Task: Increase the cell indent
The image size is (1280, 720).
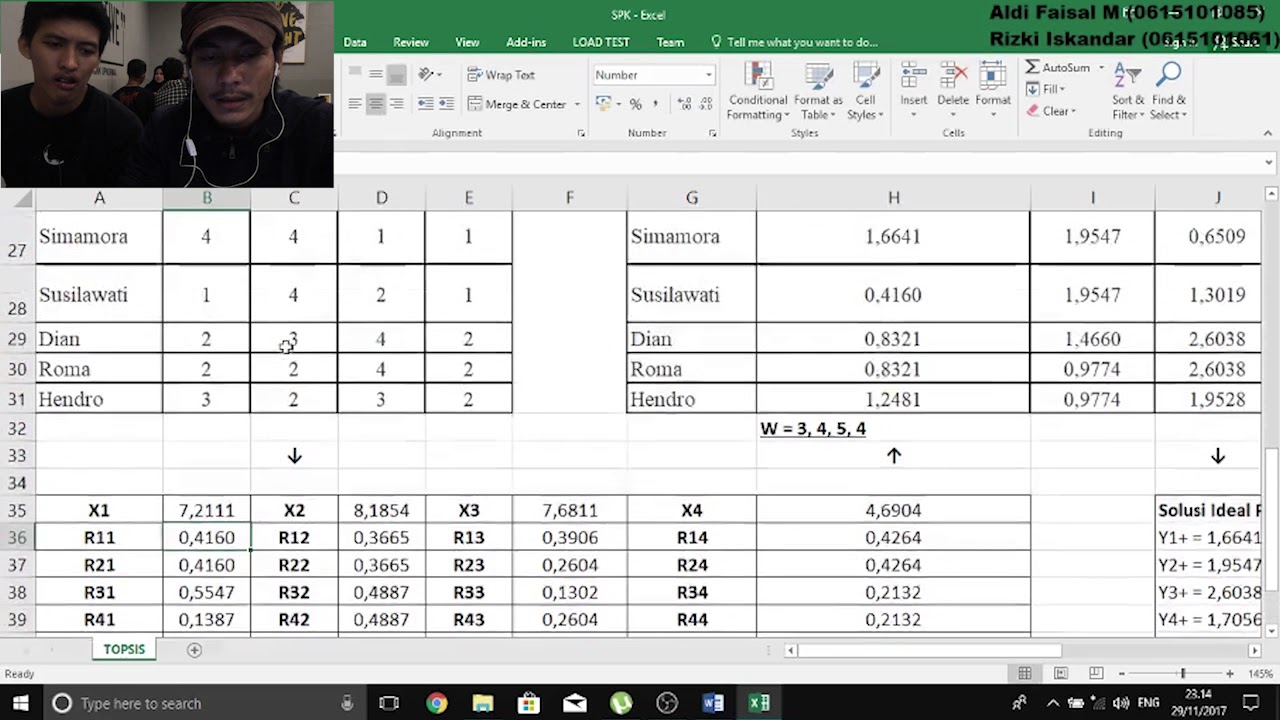Action: pyautogui.click(x=447, y=104)
